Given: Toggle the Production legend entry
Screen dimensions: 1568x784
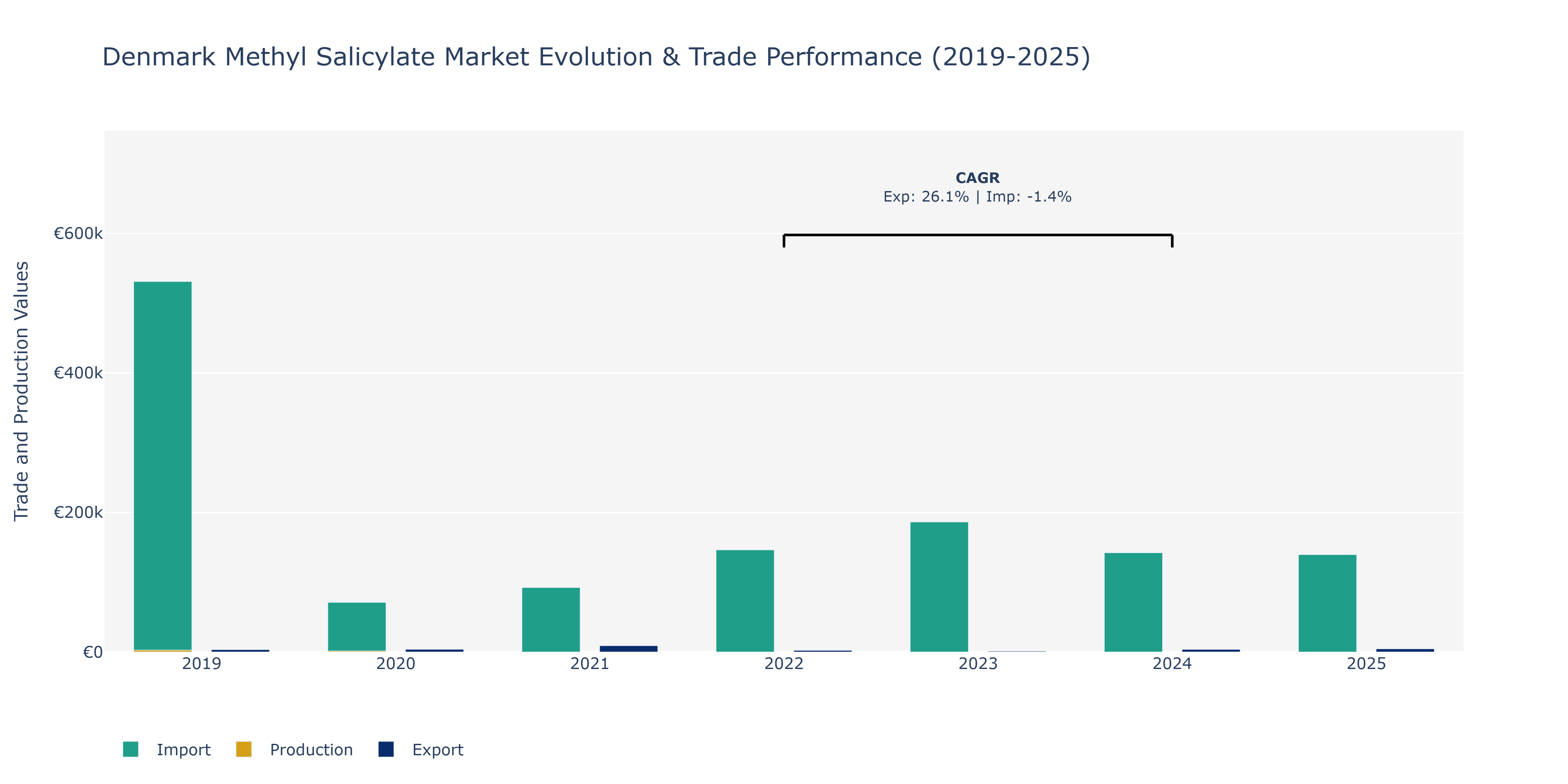Looking at the screenshot, I should pos(295,749).
